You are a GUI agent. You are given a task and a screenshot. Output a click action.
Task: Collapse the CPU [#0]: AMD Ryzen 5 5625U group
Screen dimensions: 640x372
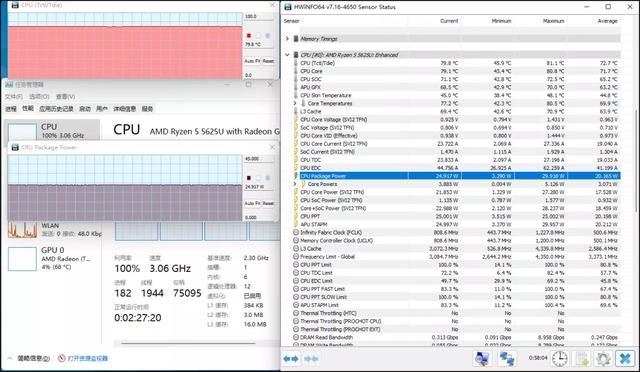[x=287, y=55]
